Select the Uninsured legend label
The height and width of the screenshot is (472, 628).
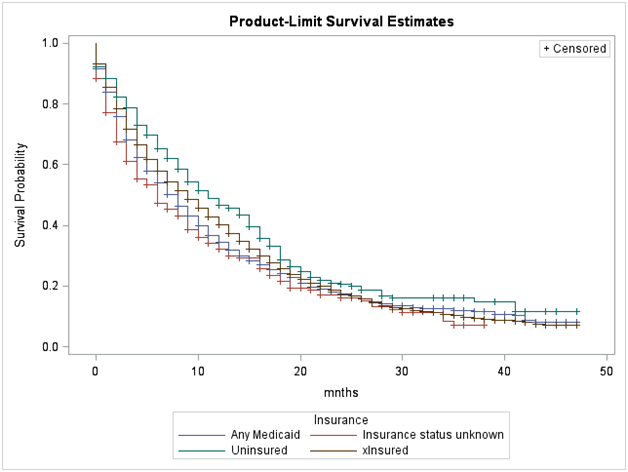coord(259,451)
